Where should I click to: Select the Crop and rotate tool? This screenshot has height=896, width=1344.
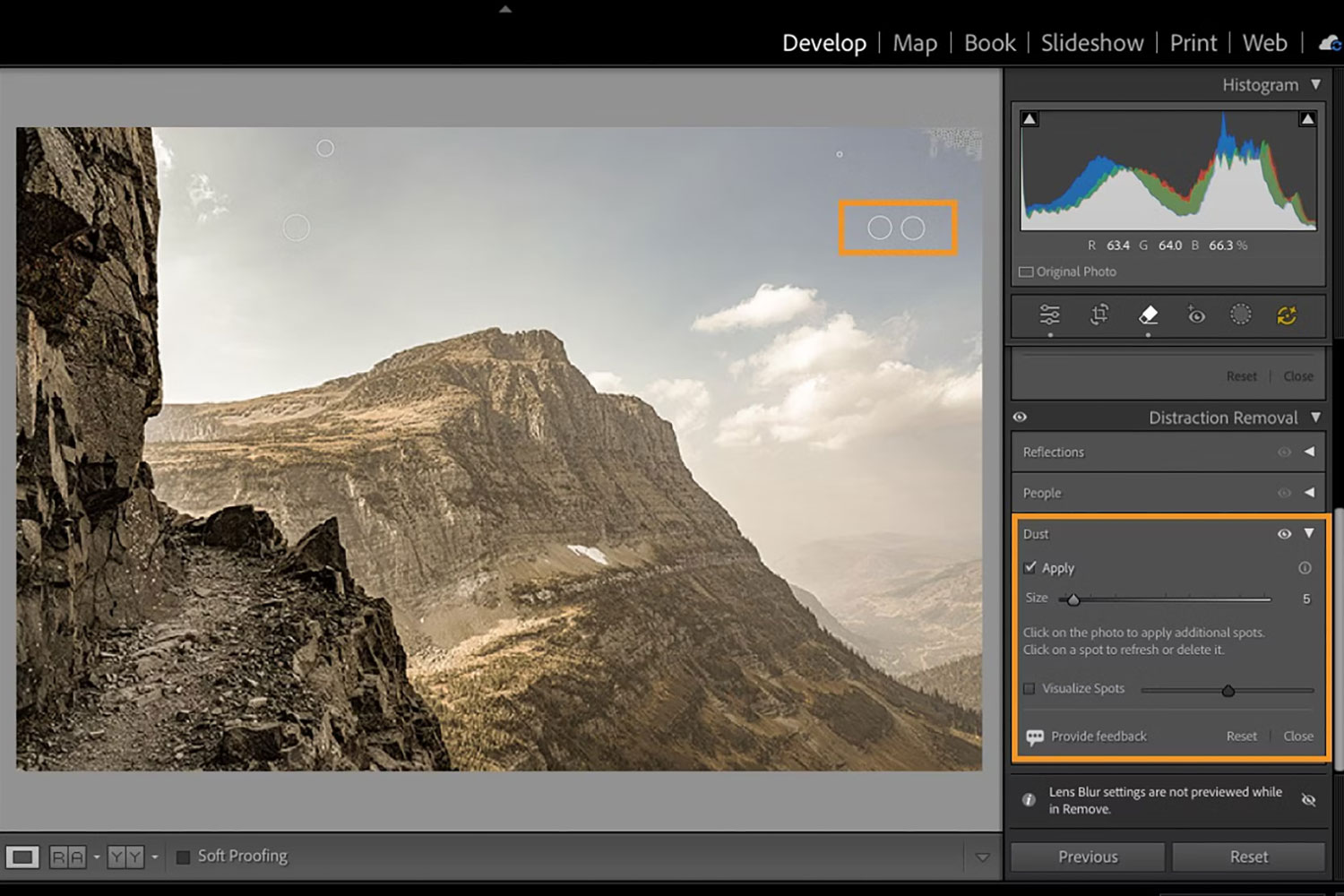click(1099, 315)
